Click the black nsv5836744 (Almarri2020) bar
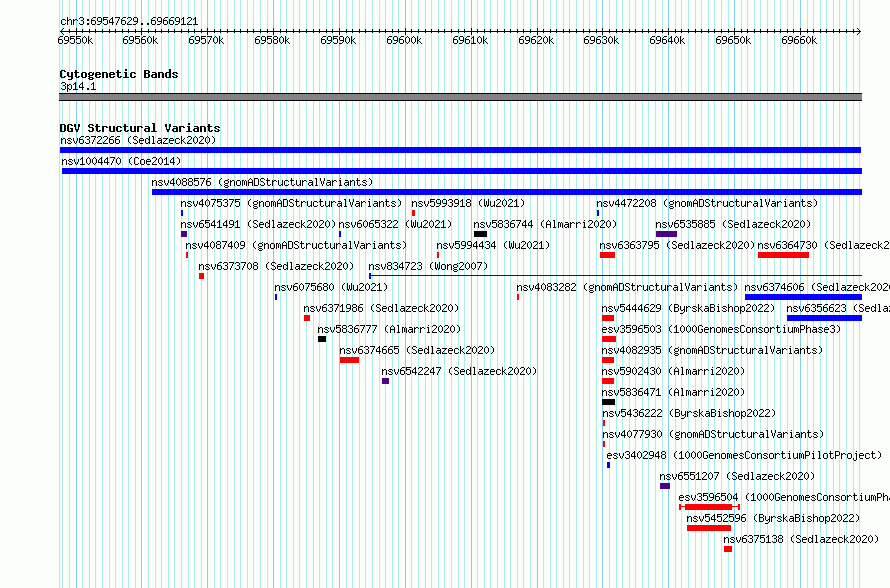This screenshot has height=588, width=890. [x=480, y=234]
